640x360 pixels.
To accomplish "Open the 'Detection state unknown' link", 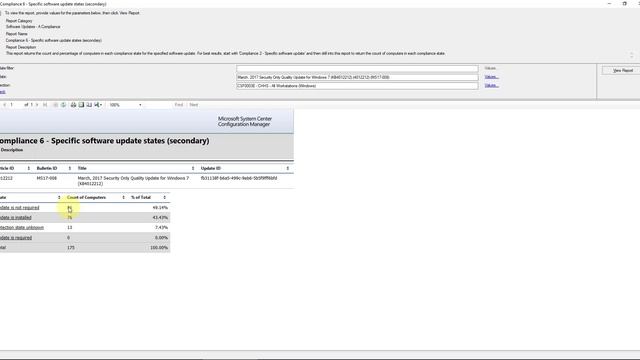I will (x=22, y=227).
